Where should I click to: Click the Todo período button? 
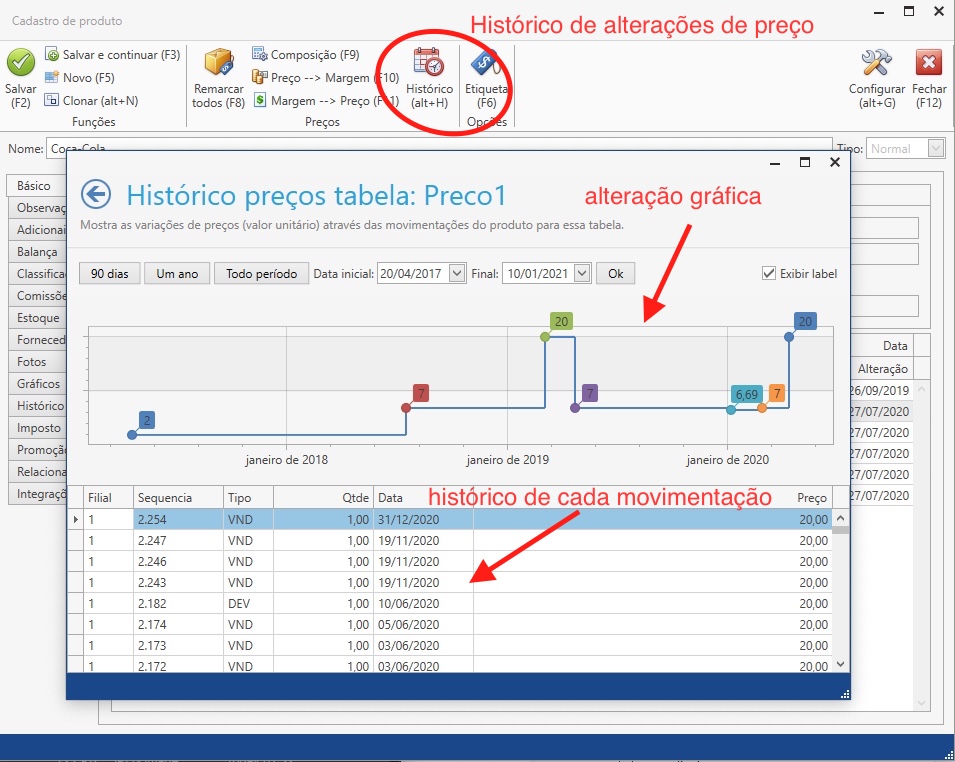tap(261, 272)
